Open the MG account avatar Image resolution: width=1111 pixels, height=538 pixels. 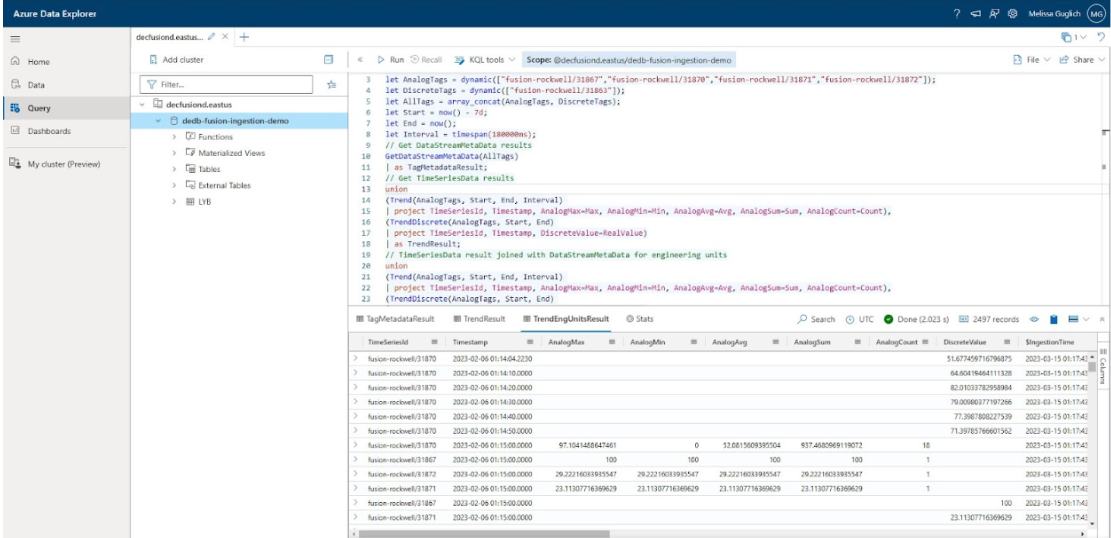click(x=1095, y=13)
